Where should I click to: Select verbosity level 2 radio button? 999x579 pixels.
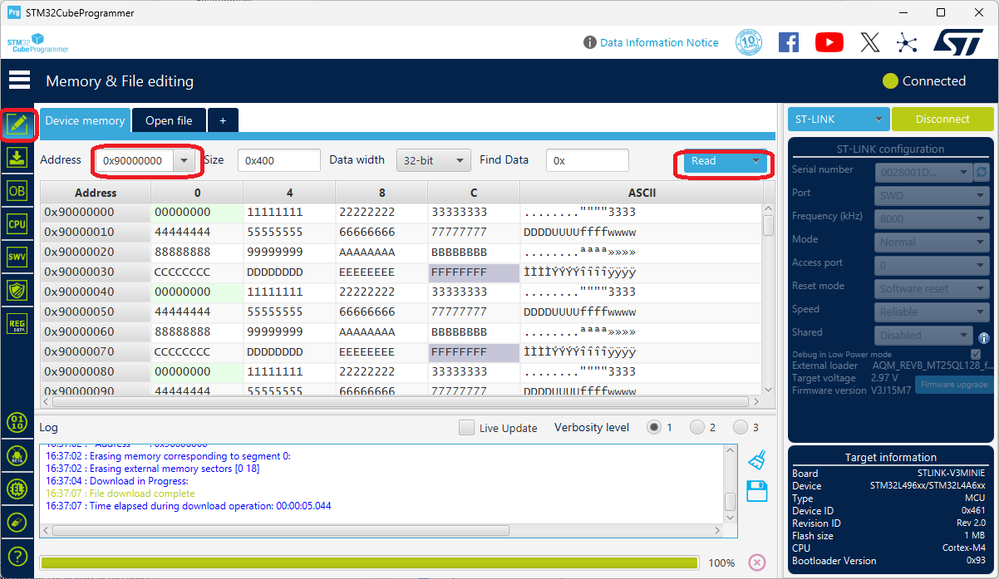(x=697, y=428)
